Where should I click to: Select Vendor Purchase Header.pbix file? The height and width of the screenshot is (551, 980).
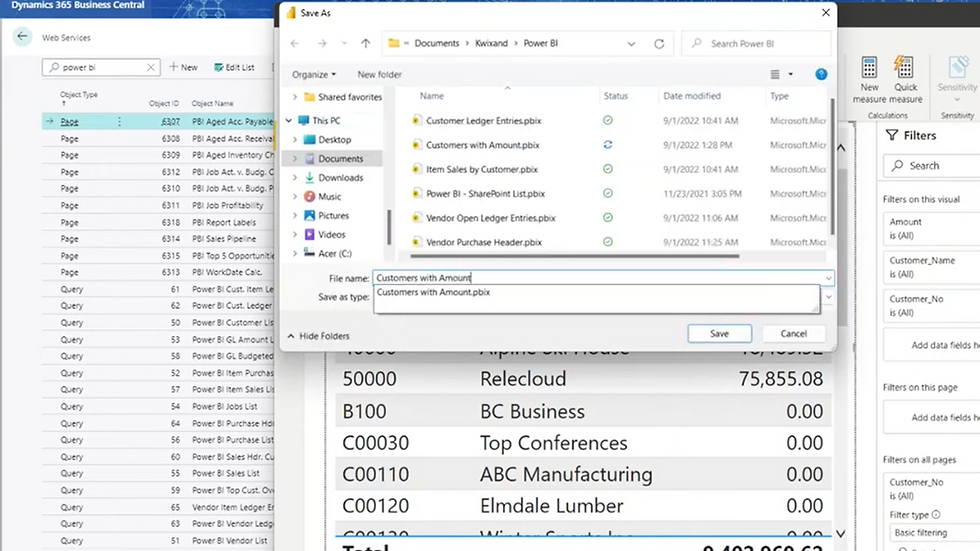click(484, 242)
